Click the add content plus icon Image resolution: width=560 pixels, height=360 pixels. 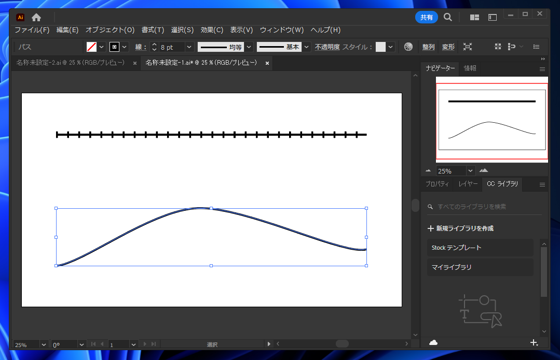pyautogui.click(x=534, y=342)
